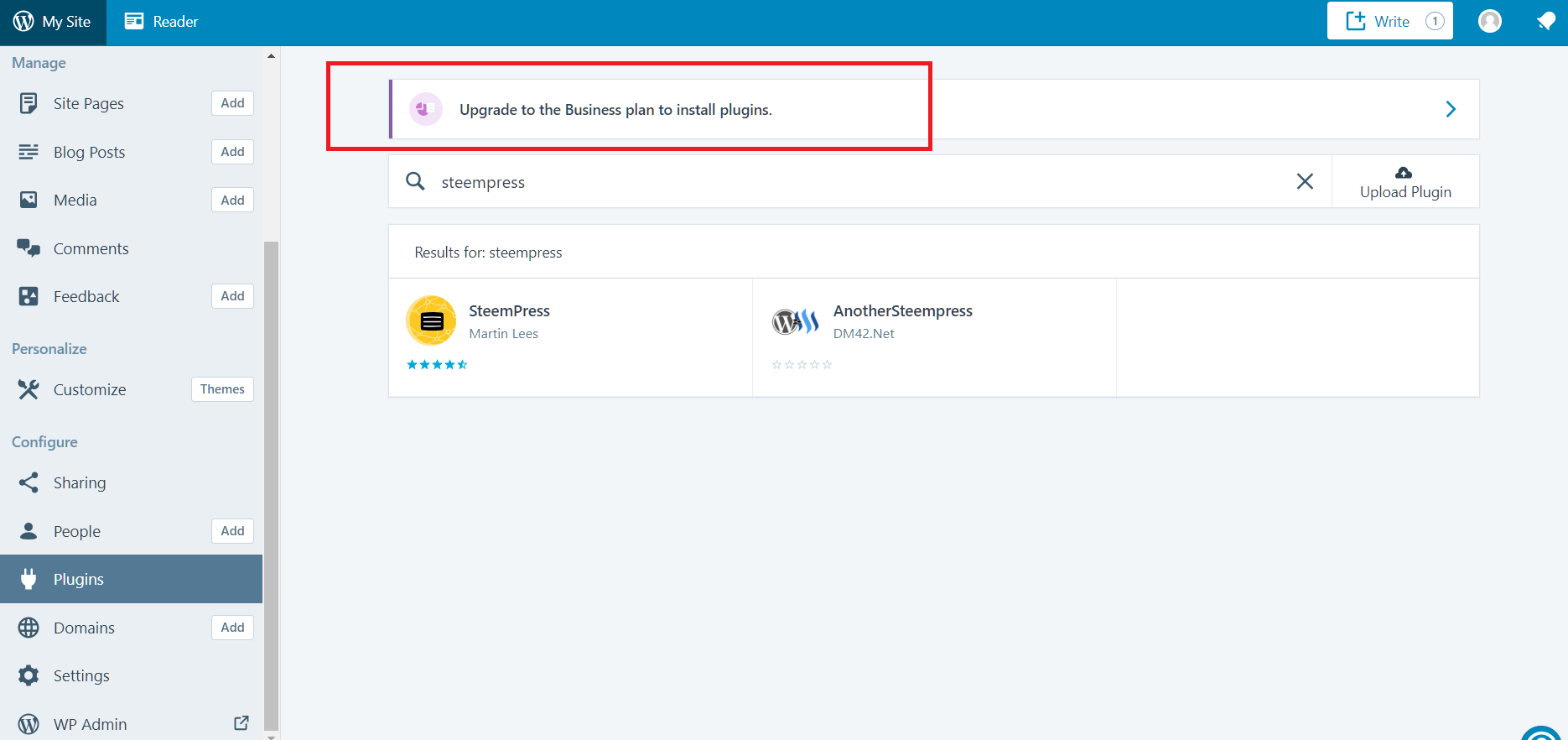1568x740 pixels.
Task: Open Domains in the sidebar
Action: point(84,628)
